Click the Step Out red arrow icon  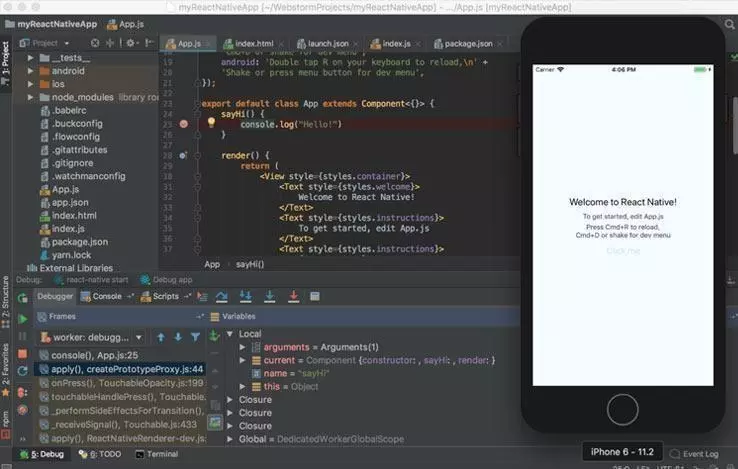[x=294, y=296]
